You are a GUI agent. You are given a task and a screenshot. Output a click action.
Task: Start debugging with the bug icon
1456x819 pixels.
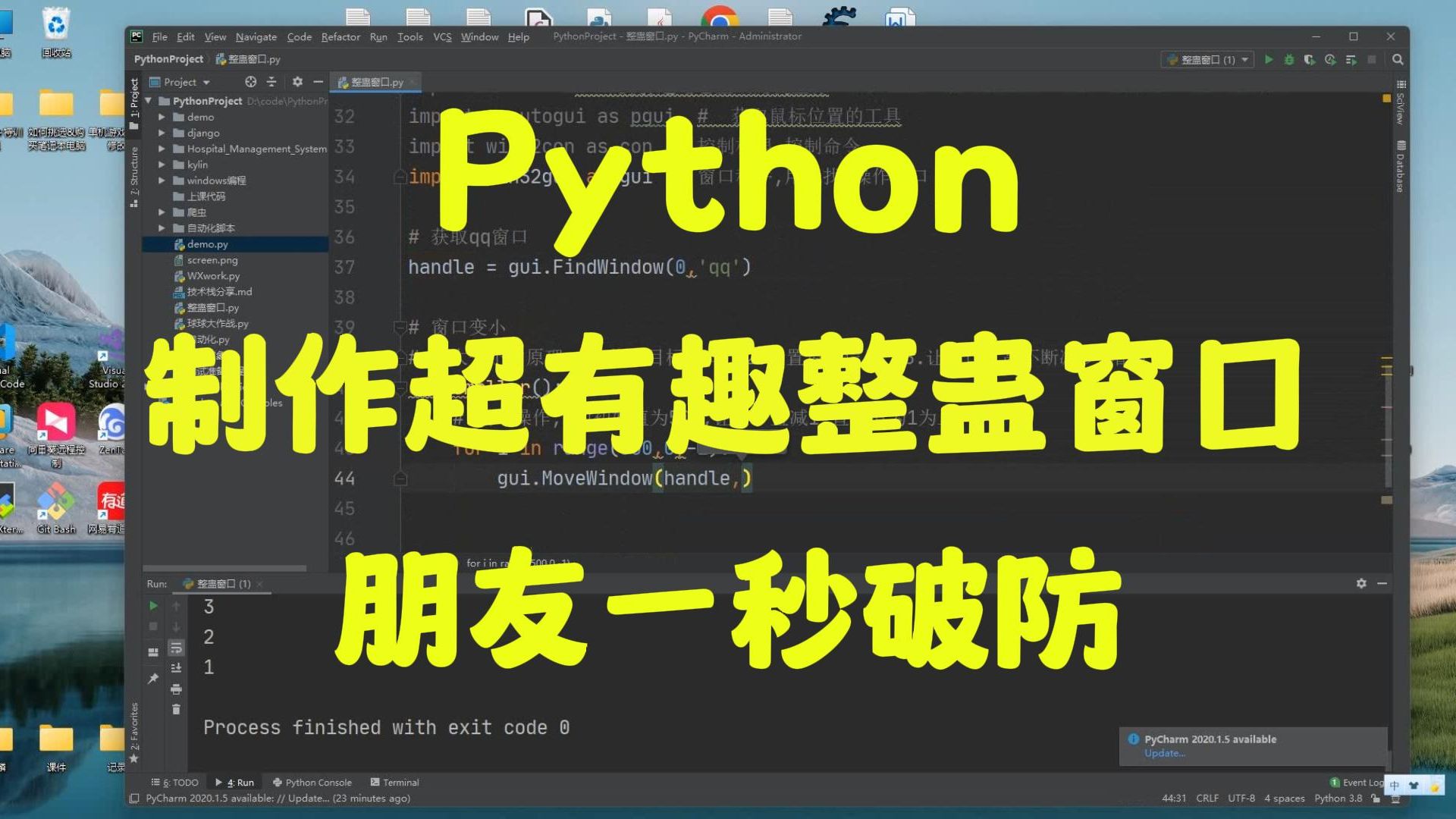[1289, 59]
